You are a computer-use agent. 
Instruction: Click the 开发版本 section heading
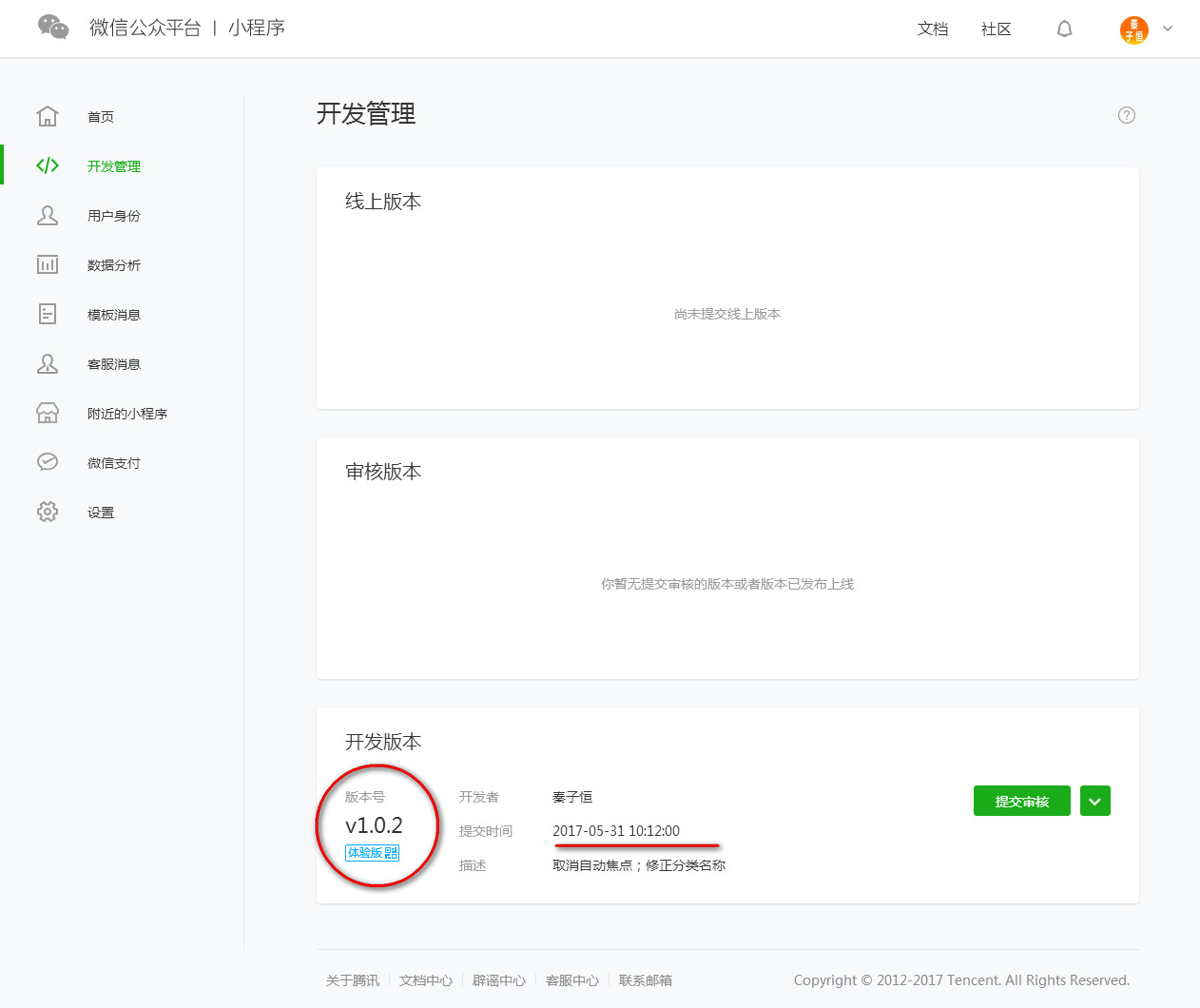[383, 742]
